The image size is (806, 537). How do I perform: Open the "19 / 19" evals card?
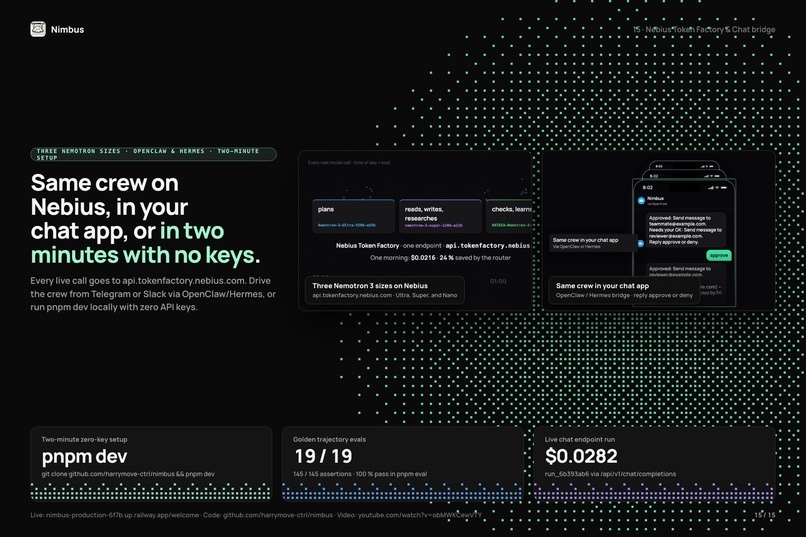[403, 464]
